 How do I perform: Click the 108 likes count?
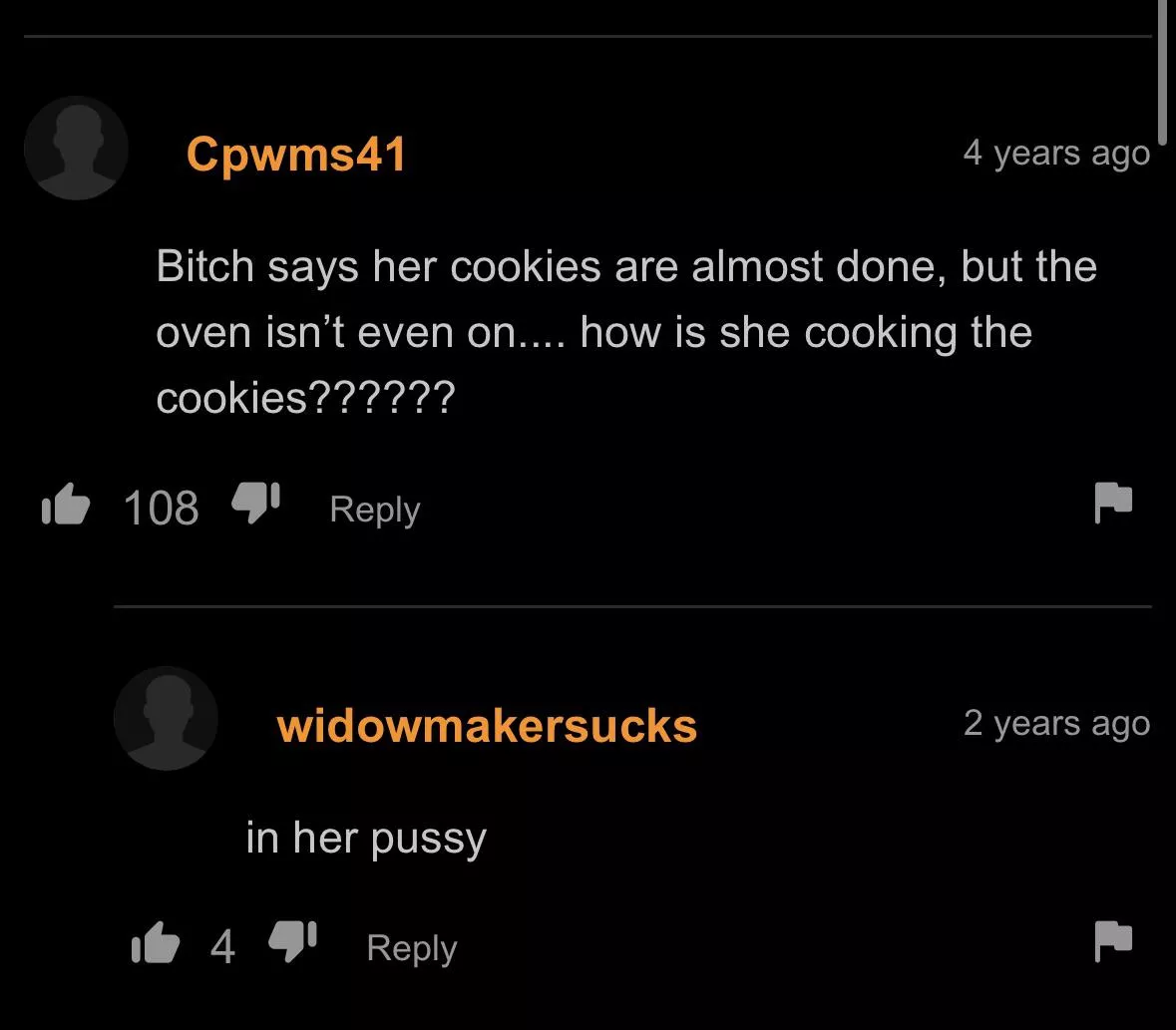pos(162,509)
